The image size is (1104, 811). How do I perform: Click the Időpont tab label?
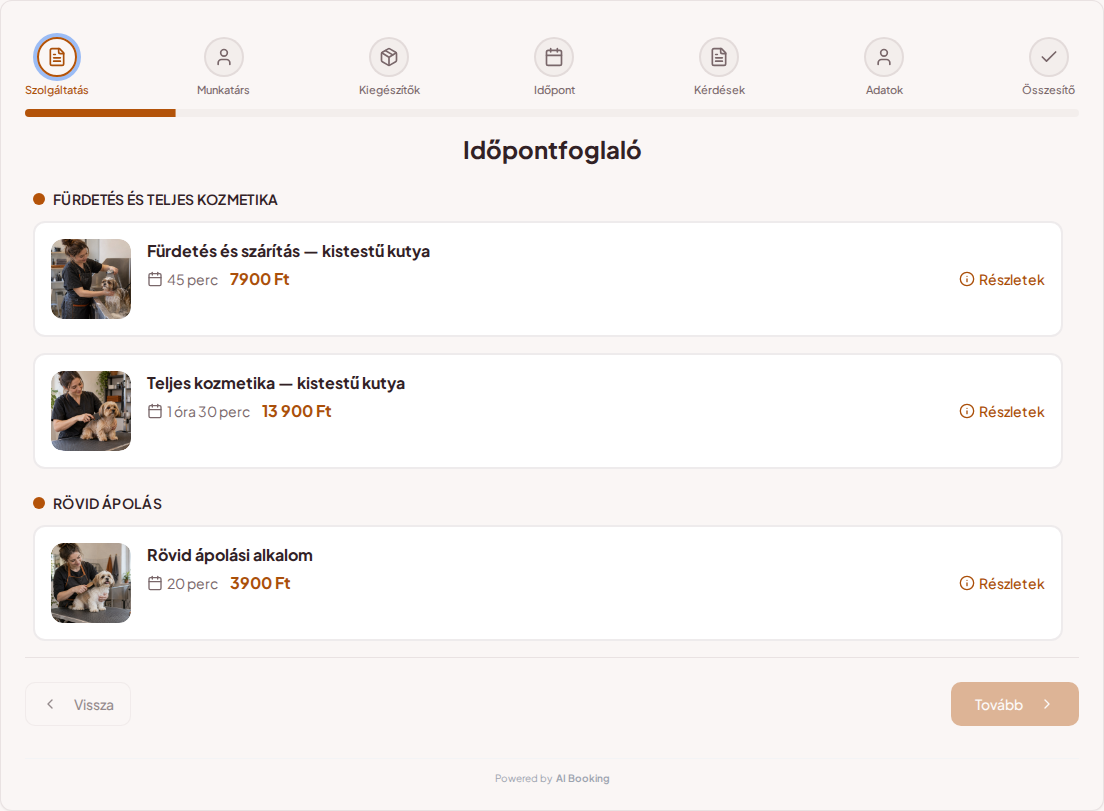[554, 90]
